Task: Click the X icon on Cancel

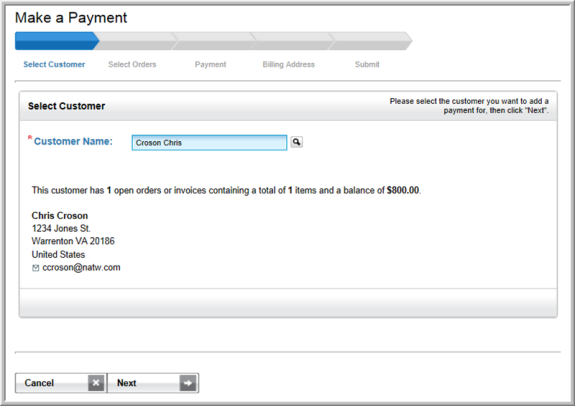Action: point(96,383)
